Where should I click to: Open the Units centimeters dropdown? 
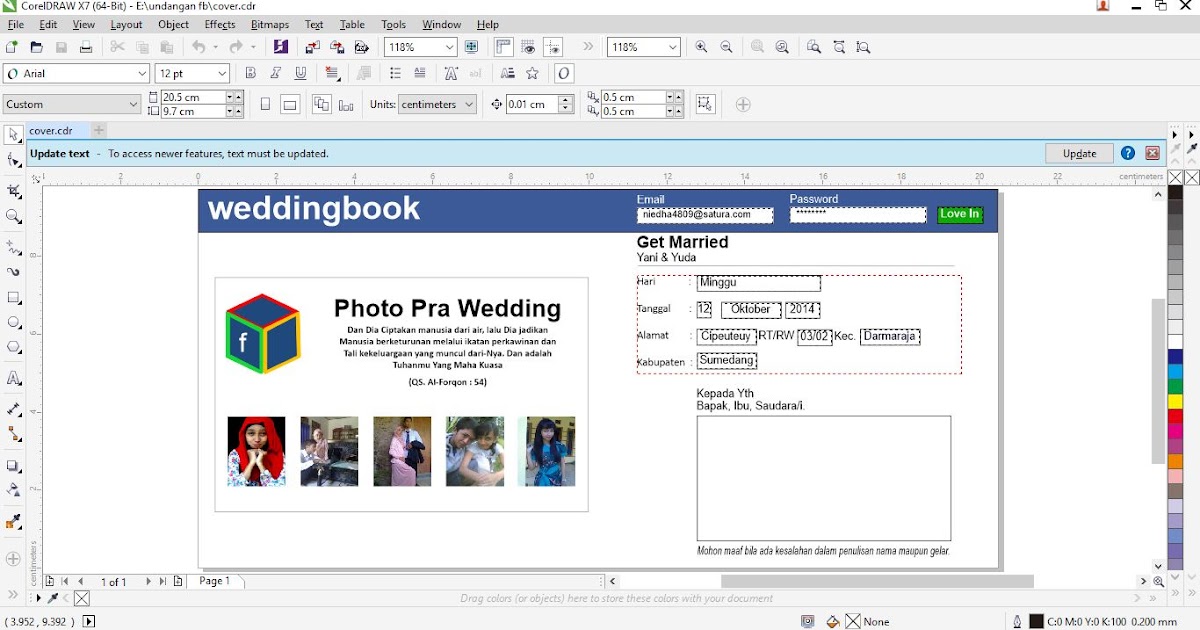click(x=468, y=104)
